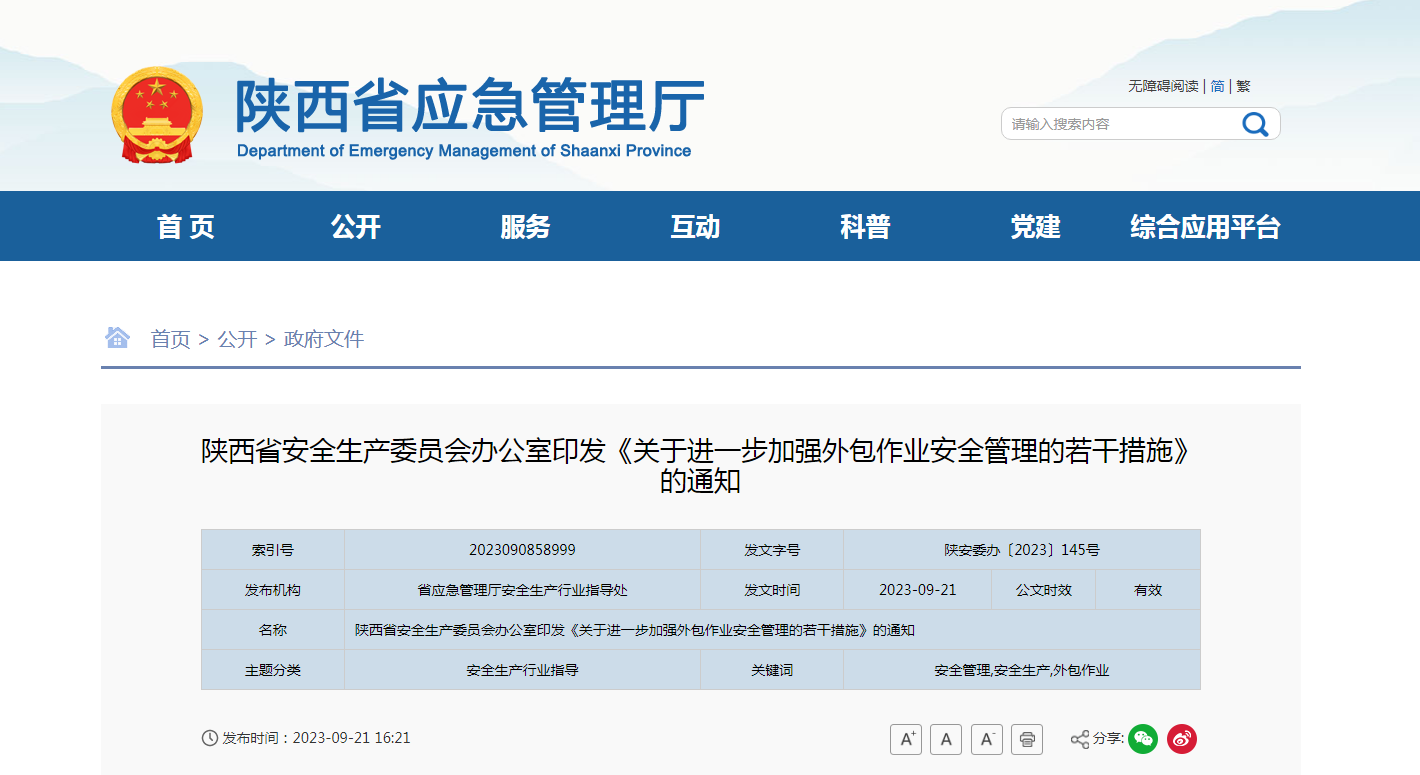Open the 科普 navigation menu
1420x775 pixels.
point(866,226)
